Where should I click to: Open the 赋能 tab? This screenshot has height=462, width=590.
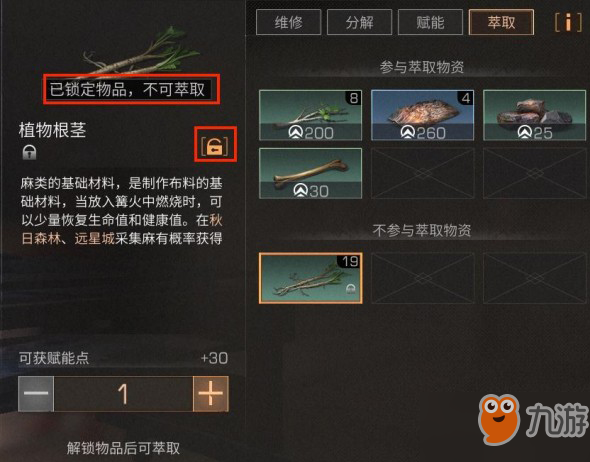click(430, 22)
